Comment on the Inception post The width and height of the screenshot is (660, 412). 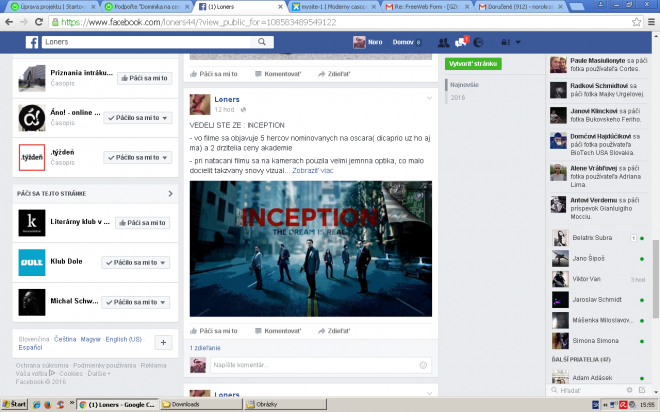pyautogui.click(x=278, y=331)
